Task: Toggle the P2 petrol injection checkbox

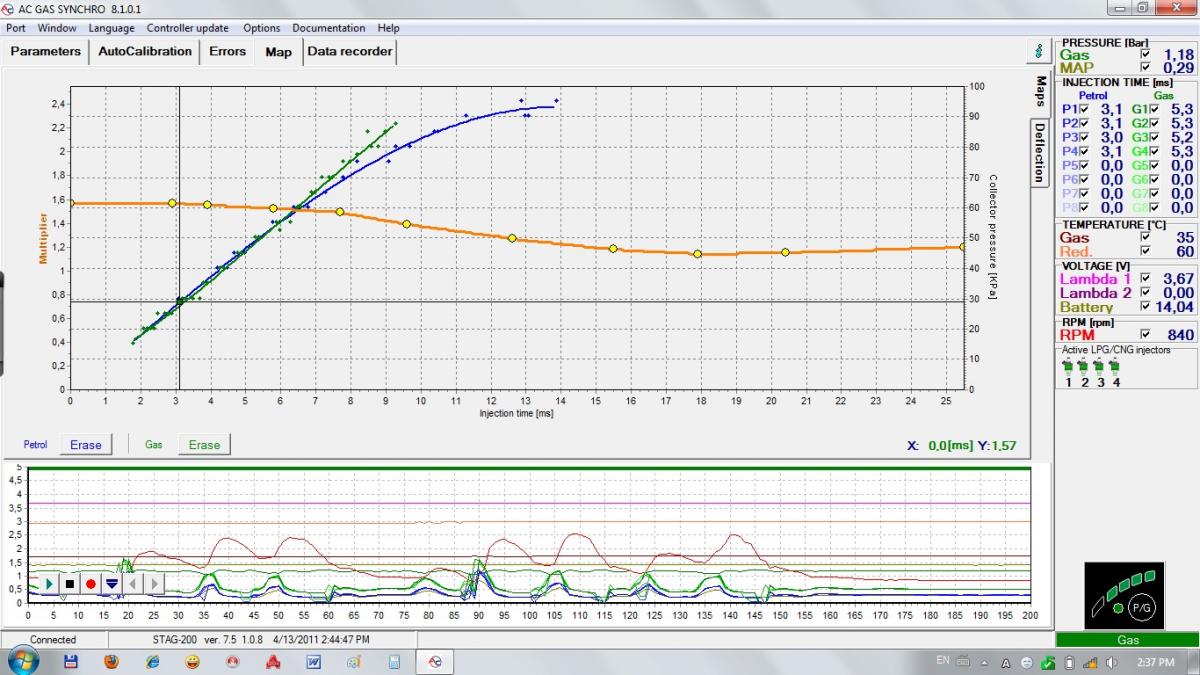Action: (1084, 123)
